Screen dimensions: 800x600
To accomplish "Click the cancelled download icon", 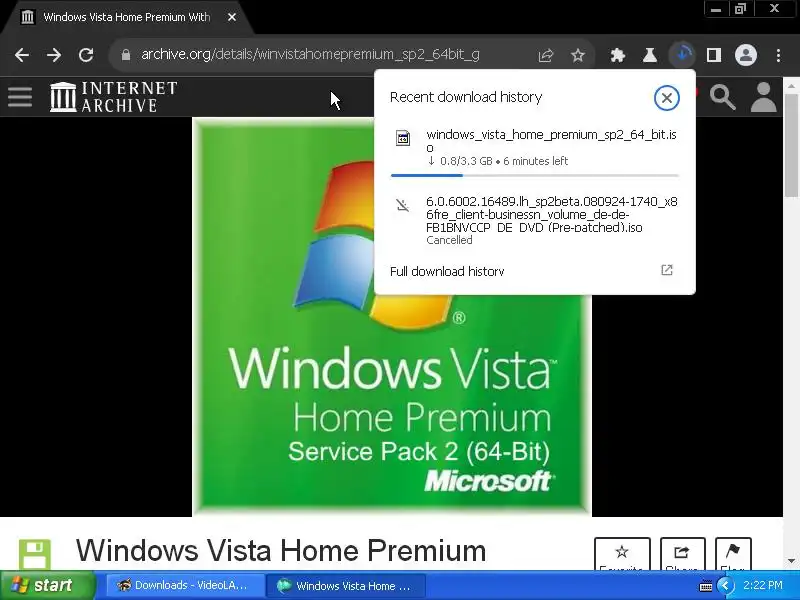I will 403,205.
